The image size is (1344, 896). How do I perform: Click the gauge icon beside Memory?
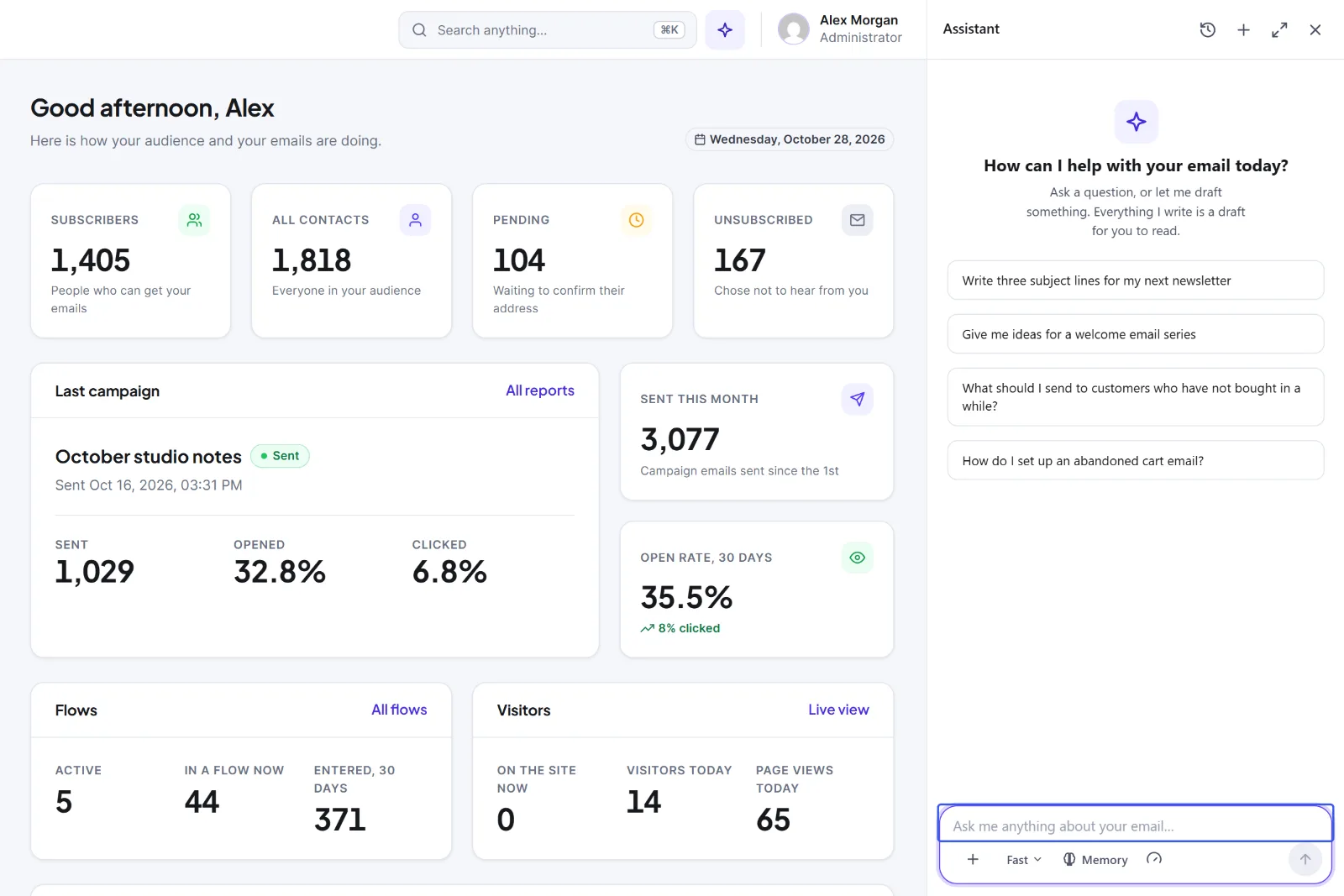1154,859
